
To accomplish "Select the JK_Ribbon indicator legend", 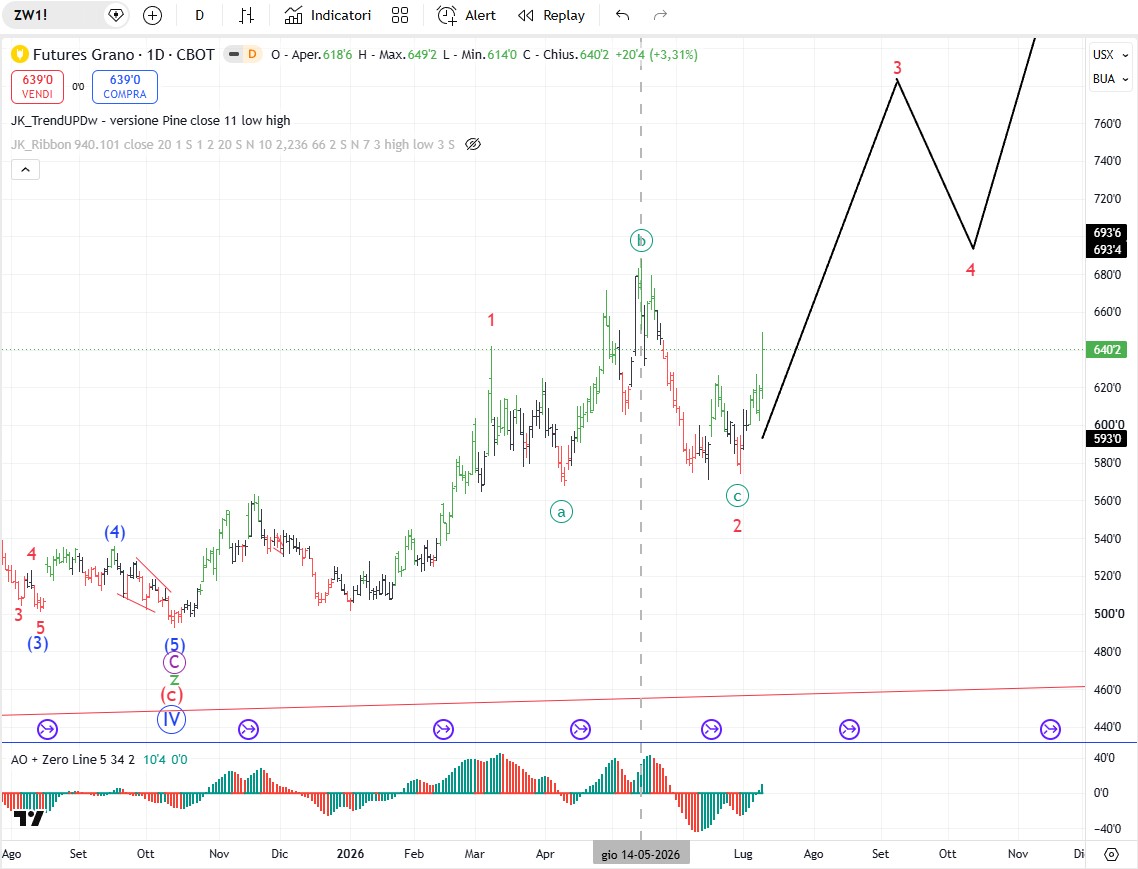I will 232,144.
